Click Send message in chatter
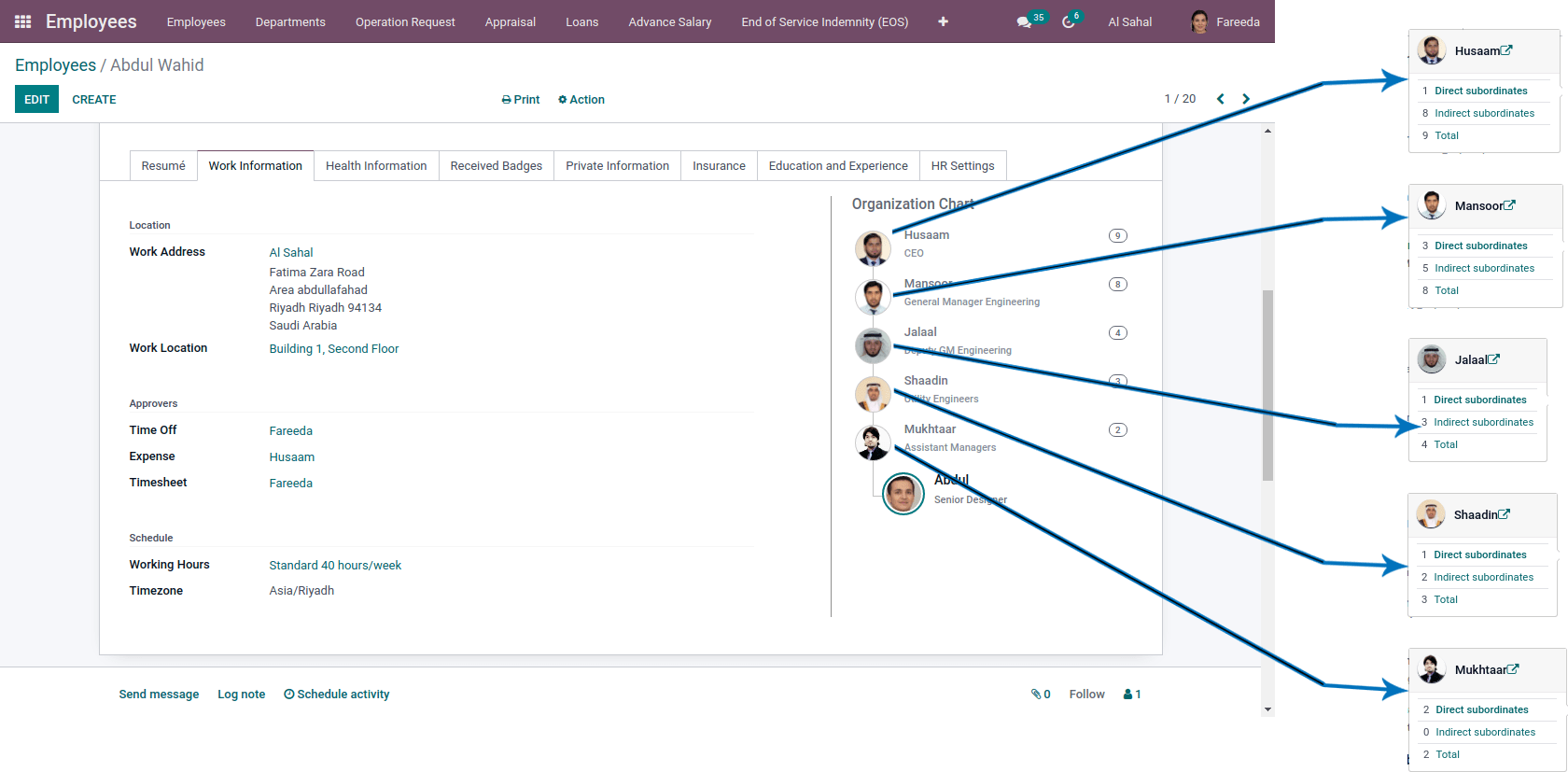The image size is (1568, 772). 159,694
